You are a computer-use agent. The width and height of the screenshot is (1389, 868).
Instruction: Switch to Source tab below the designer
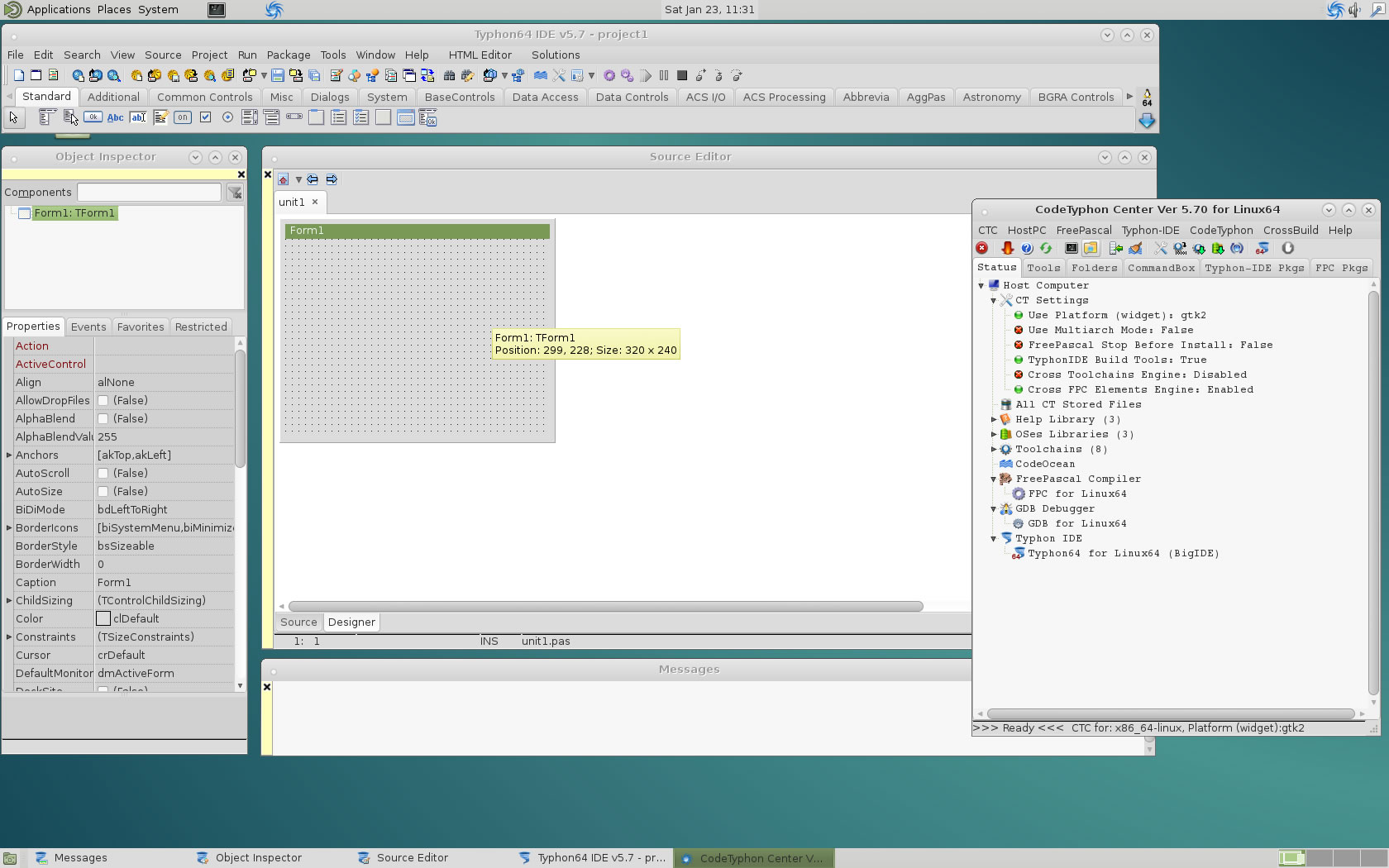click(298, 622)
